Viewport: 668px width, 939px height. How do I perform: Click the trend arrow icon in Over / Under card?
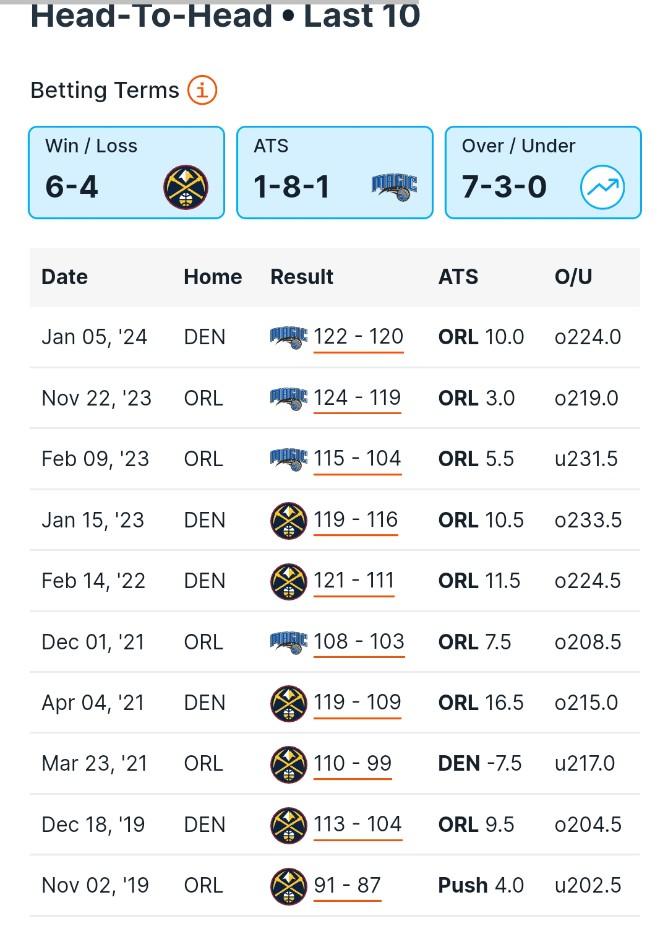pyautogui.click(x=602, y=187)
